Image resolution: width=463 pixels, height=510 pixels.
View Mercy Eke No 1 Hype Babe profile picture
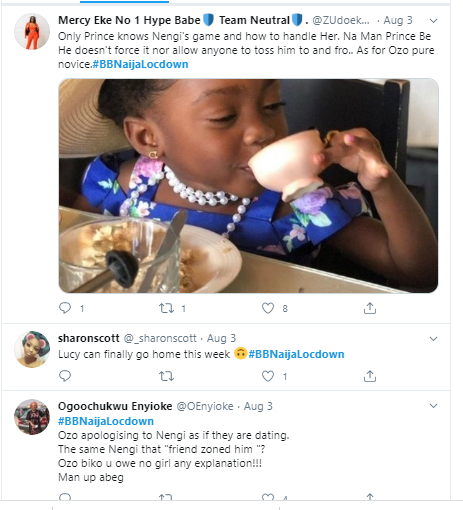(x=32, y=32)
